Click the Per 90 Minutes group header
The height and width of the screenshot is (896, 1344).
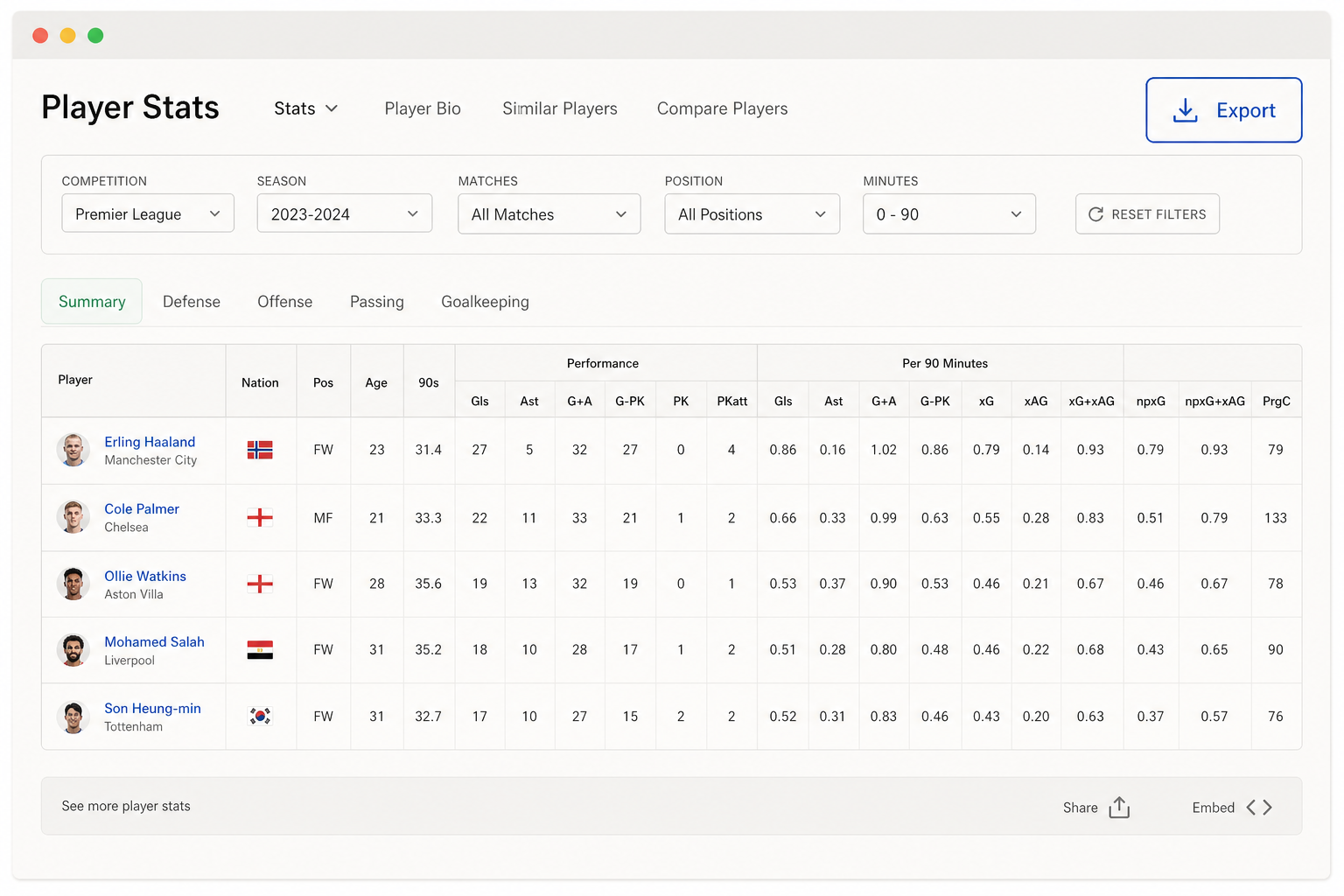945,363
